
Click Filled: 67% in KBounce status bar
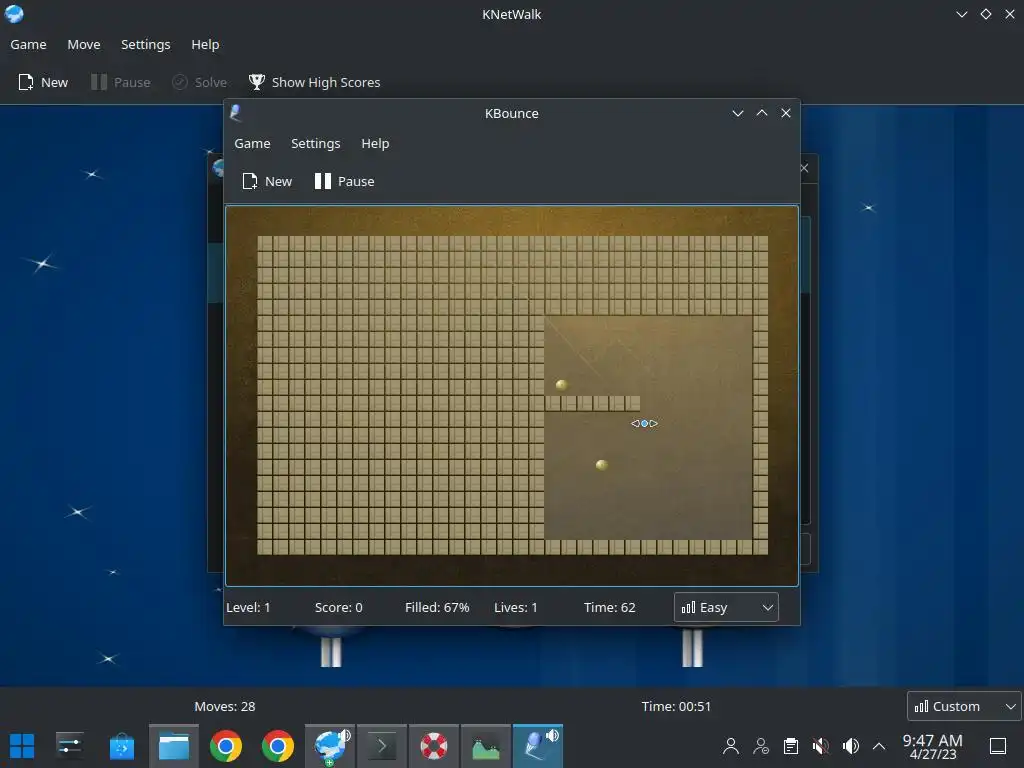437,607
